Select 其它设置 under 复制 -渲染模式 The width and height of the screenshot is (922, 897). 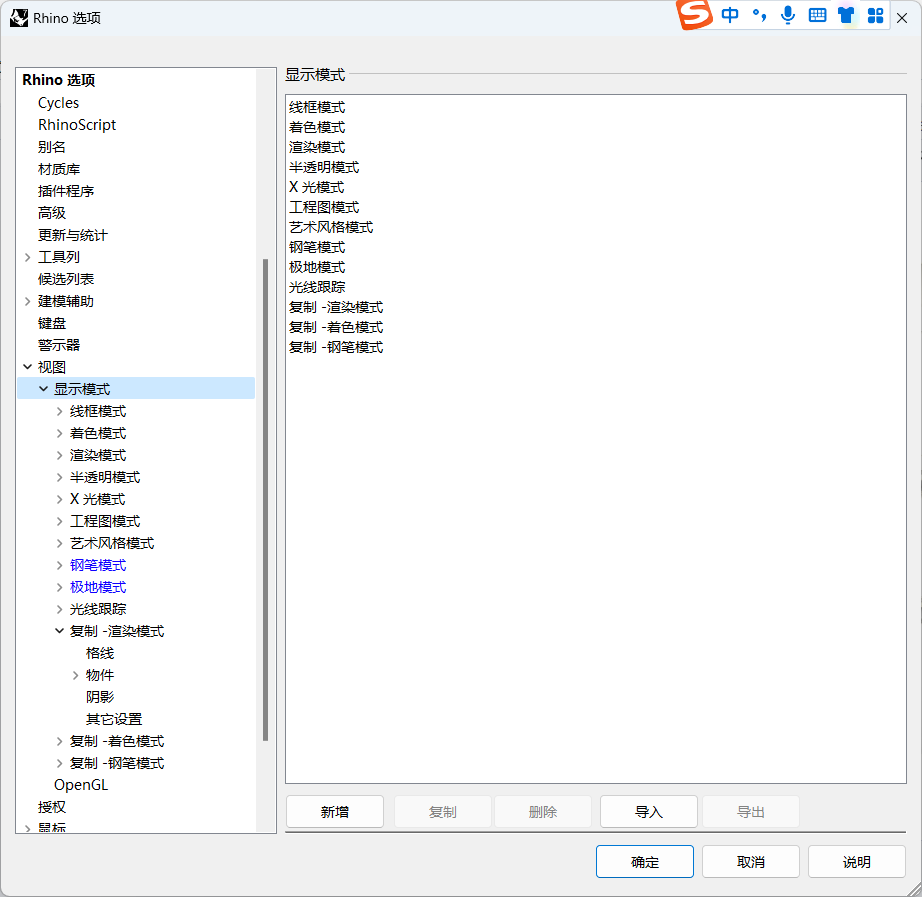point(114,719)
